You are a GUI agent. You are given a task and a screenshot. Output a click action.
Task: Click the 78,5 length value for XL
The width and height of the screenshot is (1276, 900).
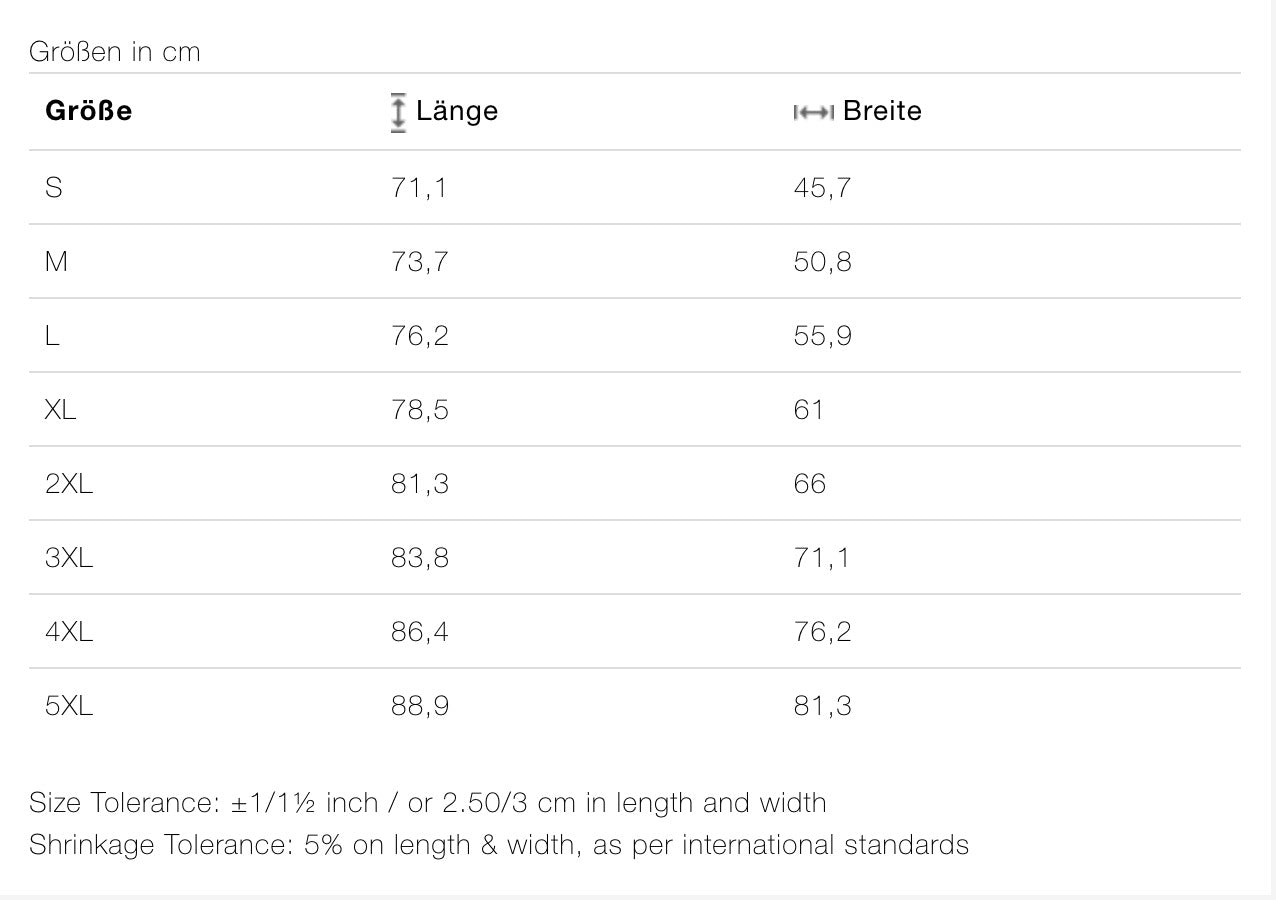[x=420, y=409]
